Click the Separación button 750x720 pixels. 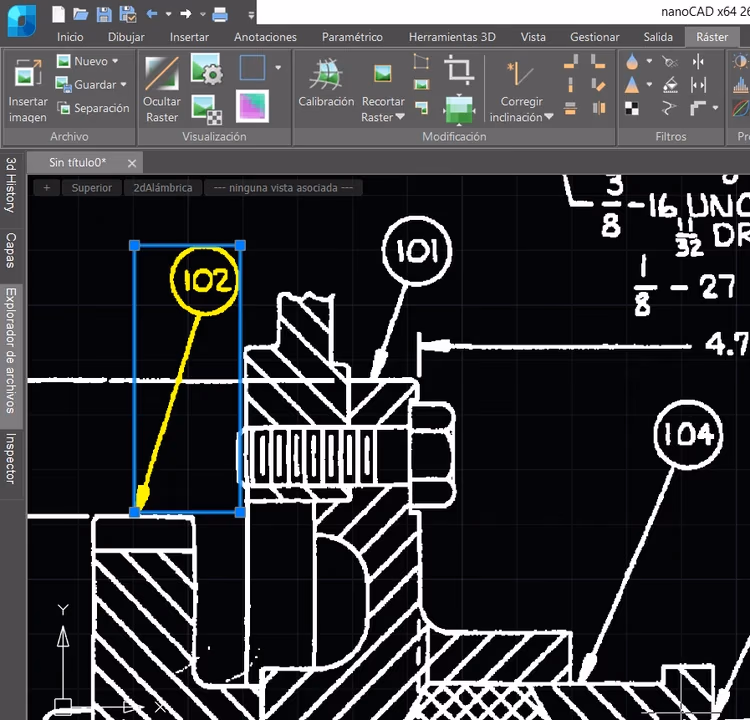click(93, 108)
